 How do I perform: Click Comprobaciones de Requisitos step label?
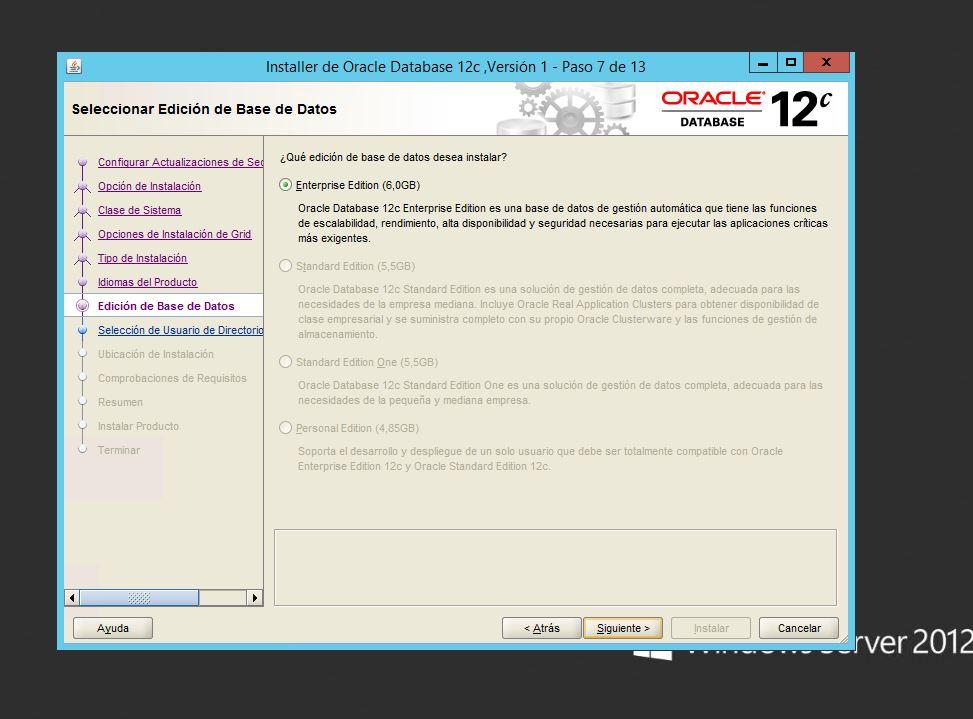[x=172, y=378]
